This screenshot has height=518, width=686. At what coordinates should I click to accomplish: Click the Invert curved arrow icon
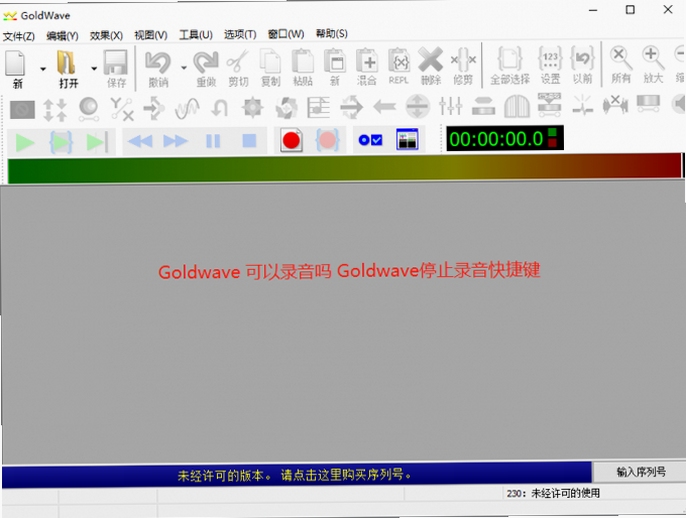[x=220, y=108]
